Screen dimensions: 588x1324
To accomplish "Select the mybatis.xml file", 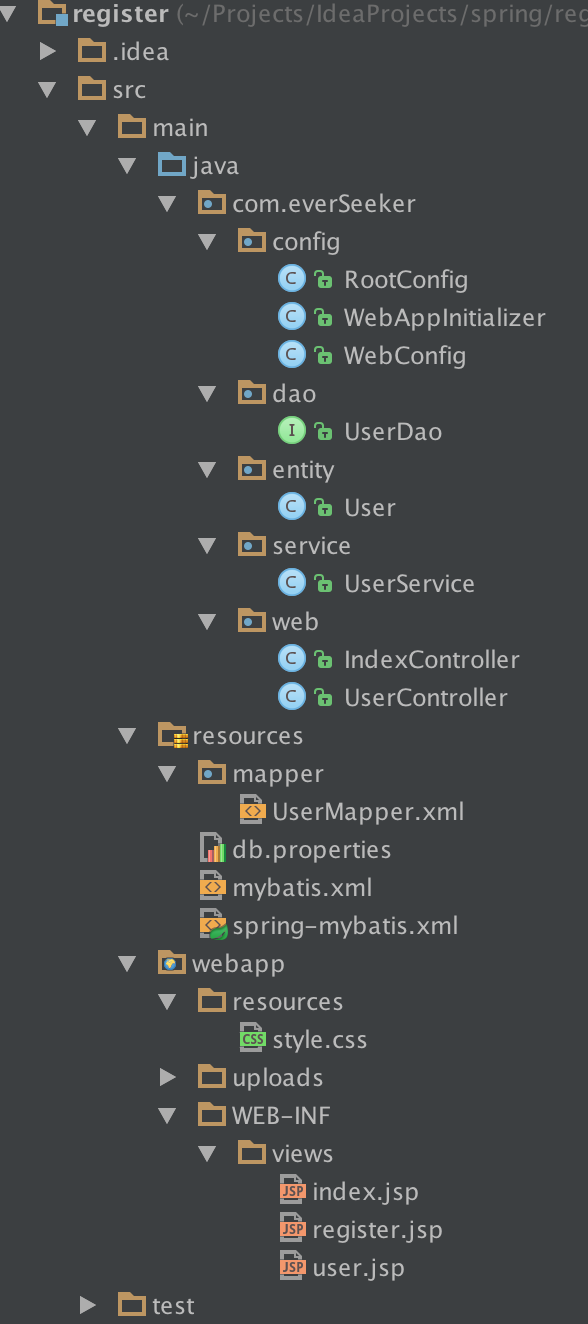I will 302,887.
